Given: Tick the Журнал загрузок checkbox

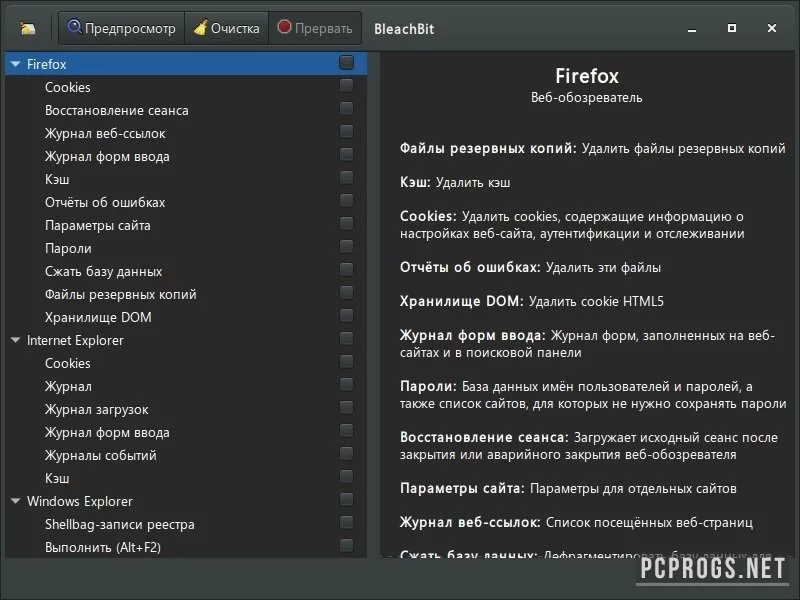Looking at the screenshot, I should pos(346,407).
